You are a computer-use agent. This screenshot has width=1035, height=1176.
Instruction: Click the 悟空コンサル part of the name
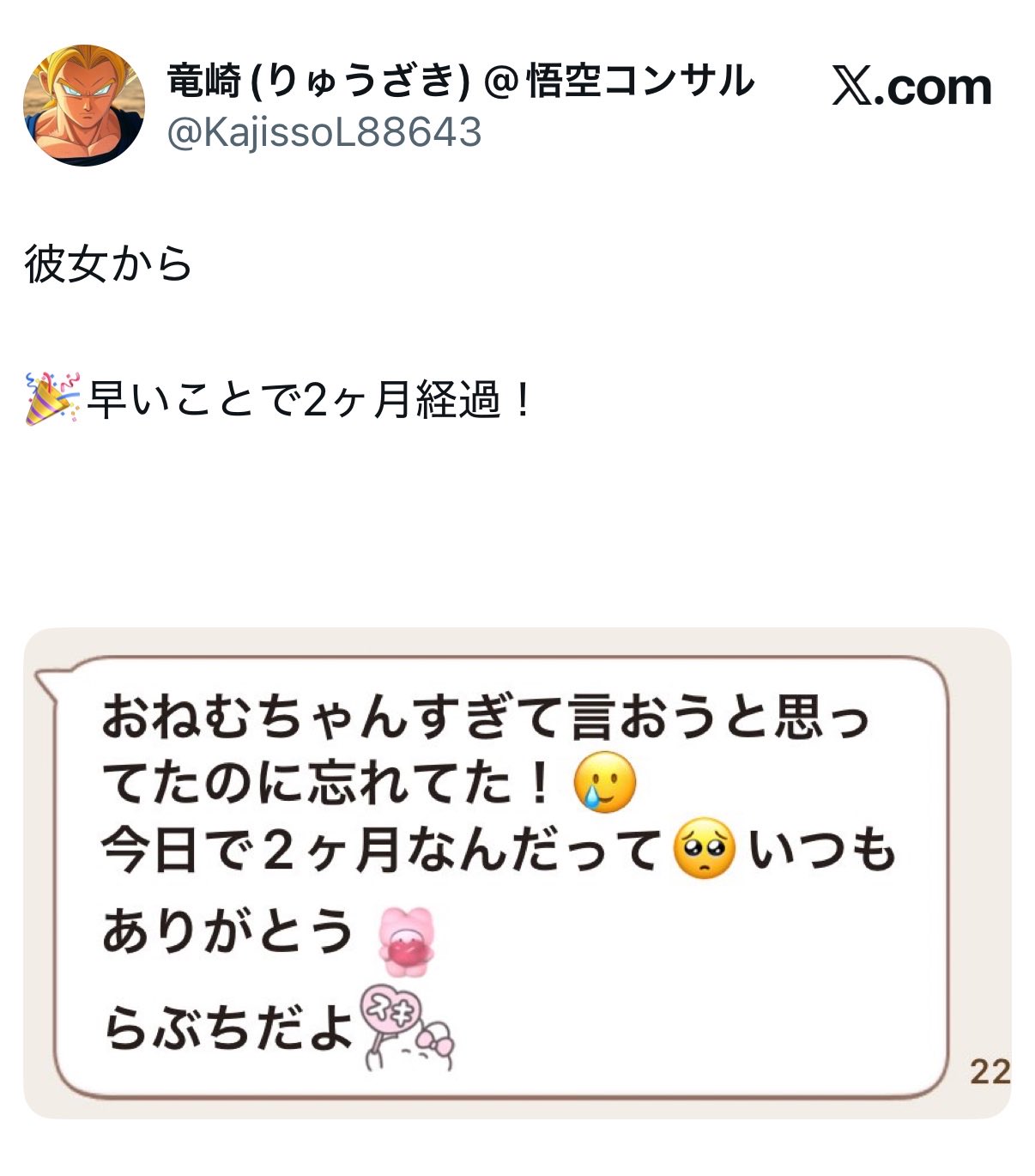[640, 82]
